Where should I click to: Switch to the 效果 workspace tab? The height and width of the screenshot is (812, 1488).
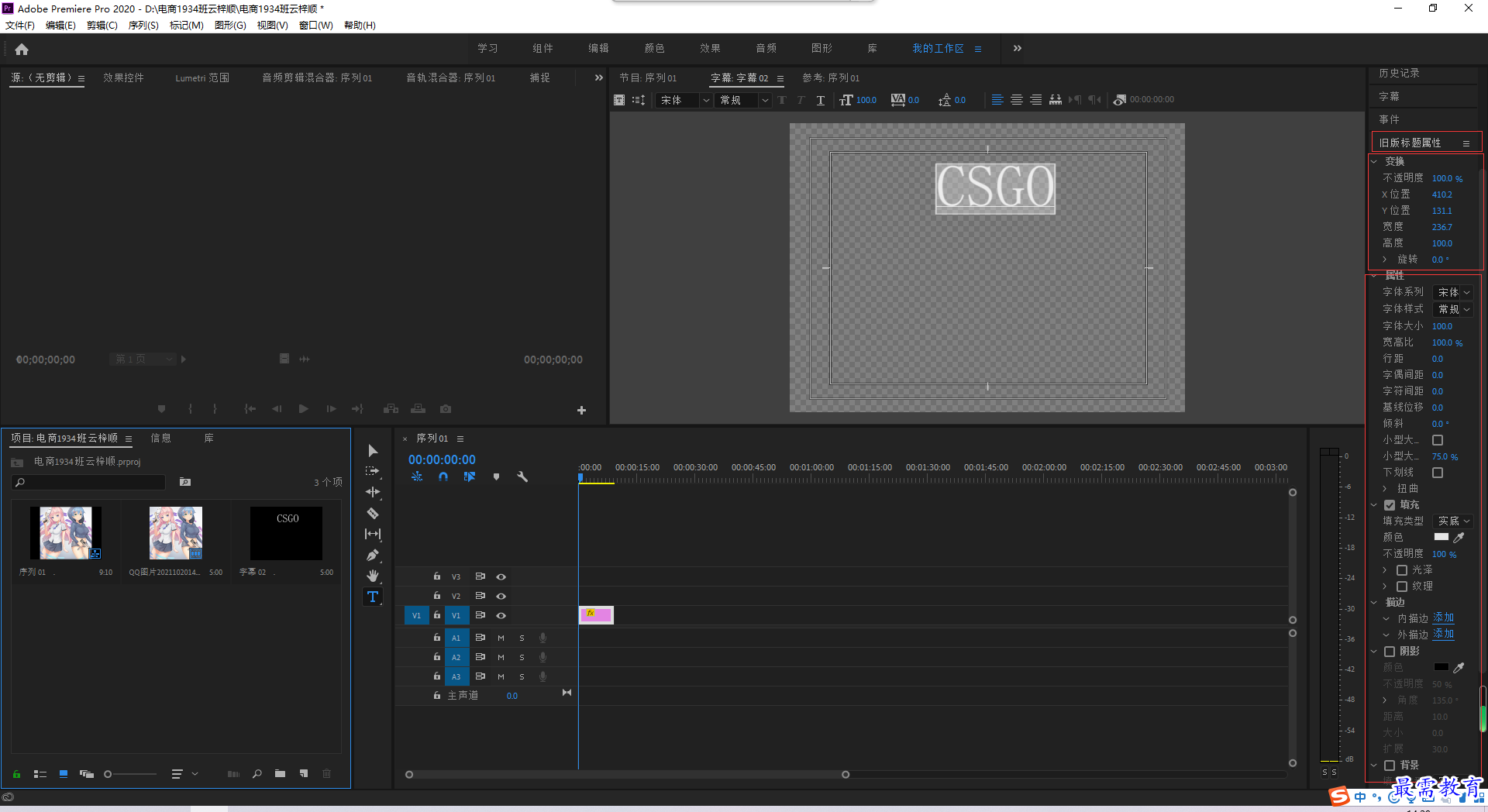[x=710, y=48]
